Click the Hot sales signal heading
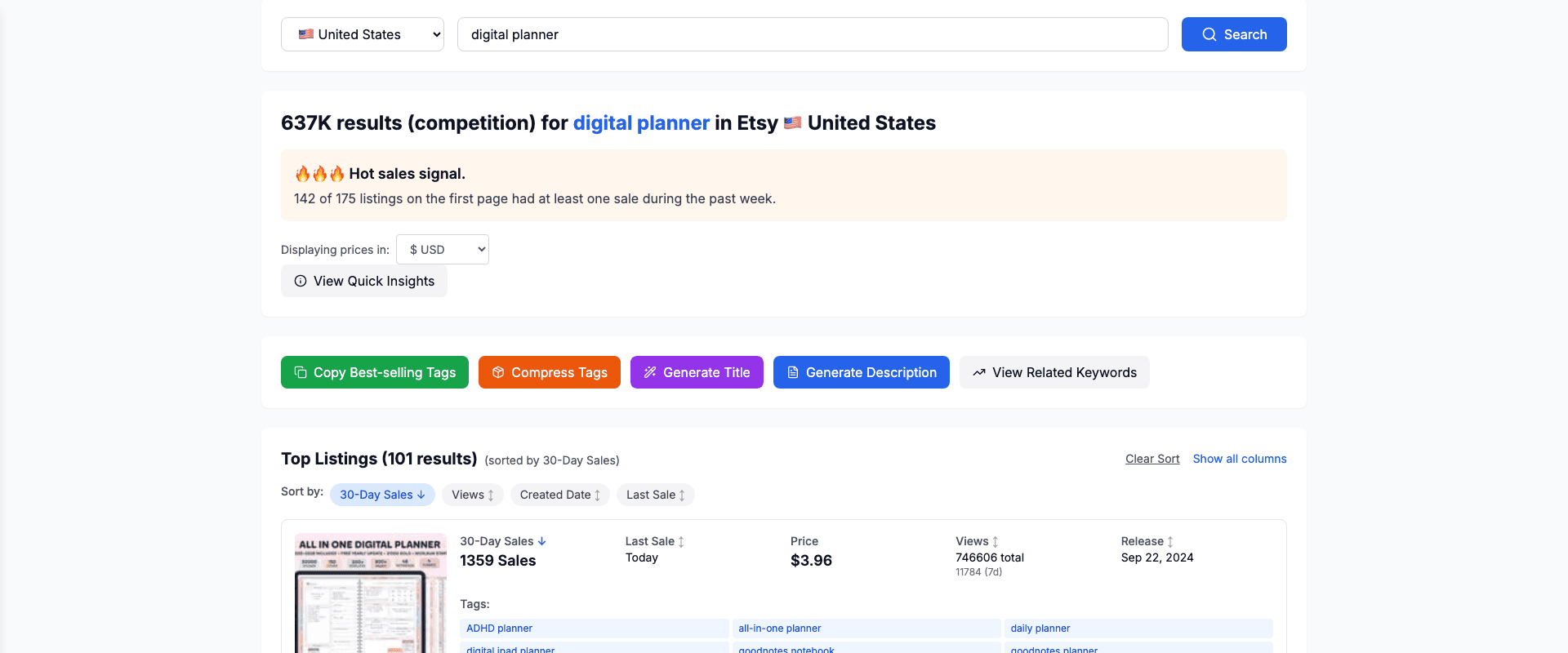Screen dimensions: 1568x653 click(x=407, y=174)
